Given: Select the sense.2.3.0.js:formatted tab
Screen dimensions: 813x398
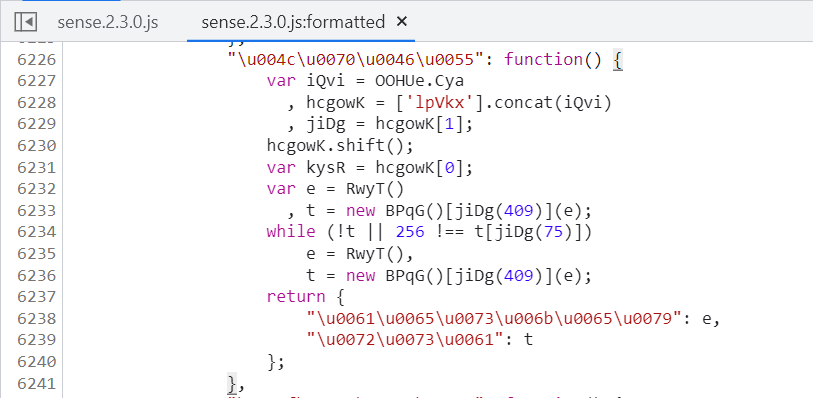Looking at the screenshot, I should [x=293, y=22].
